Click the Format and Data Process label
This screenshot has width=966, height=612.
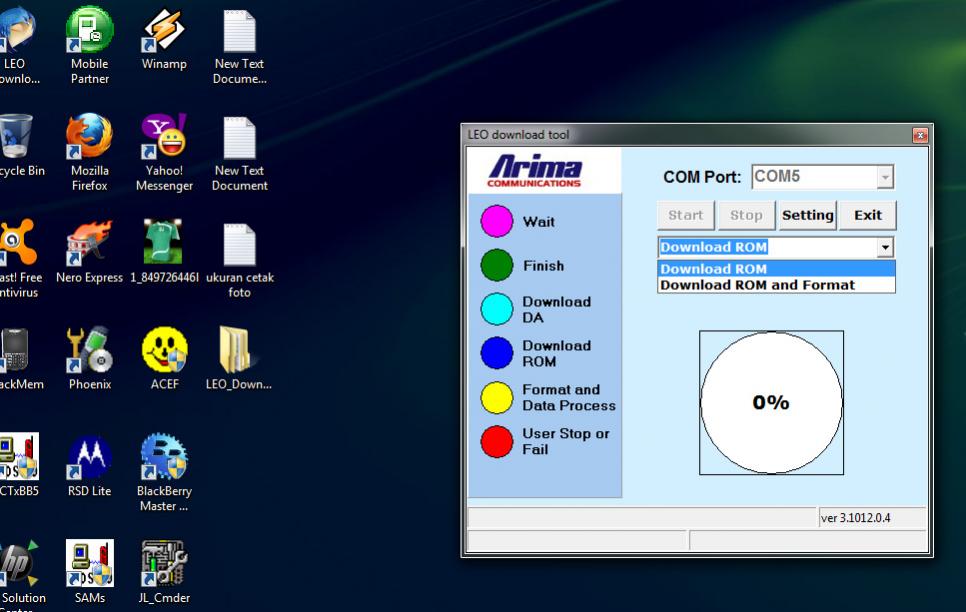569,398
